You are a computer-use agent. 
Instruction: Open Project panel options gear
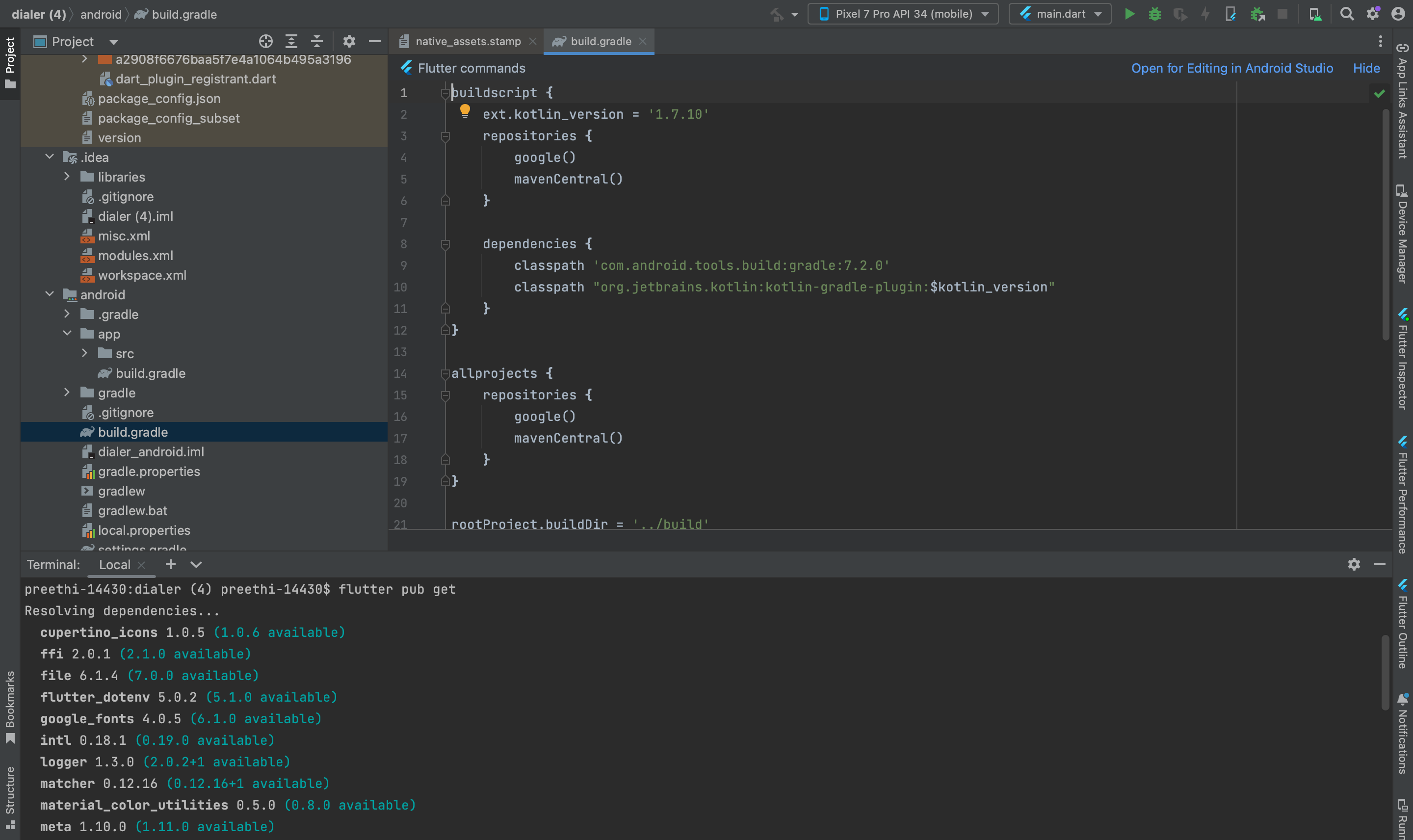[349, 41]
